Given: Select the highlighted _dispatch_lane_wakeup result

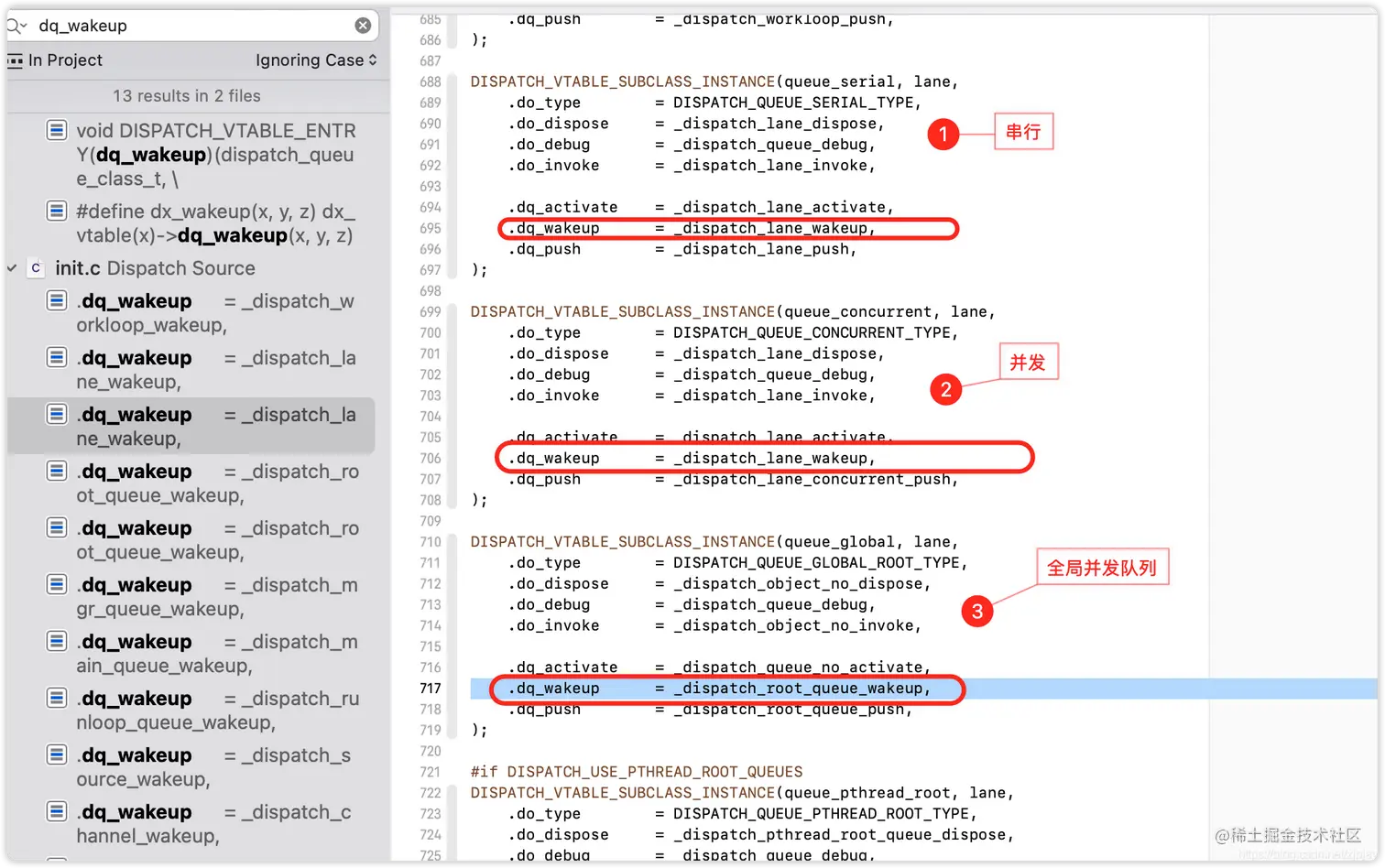Looking at the screenshot, I should (191, 427).
